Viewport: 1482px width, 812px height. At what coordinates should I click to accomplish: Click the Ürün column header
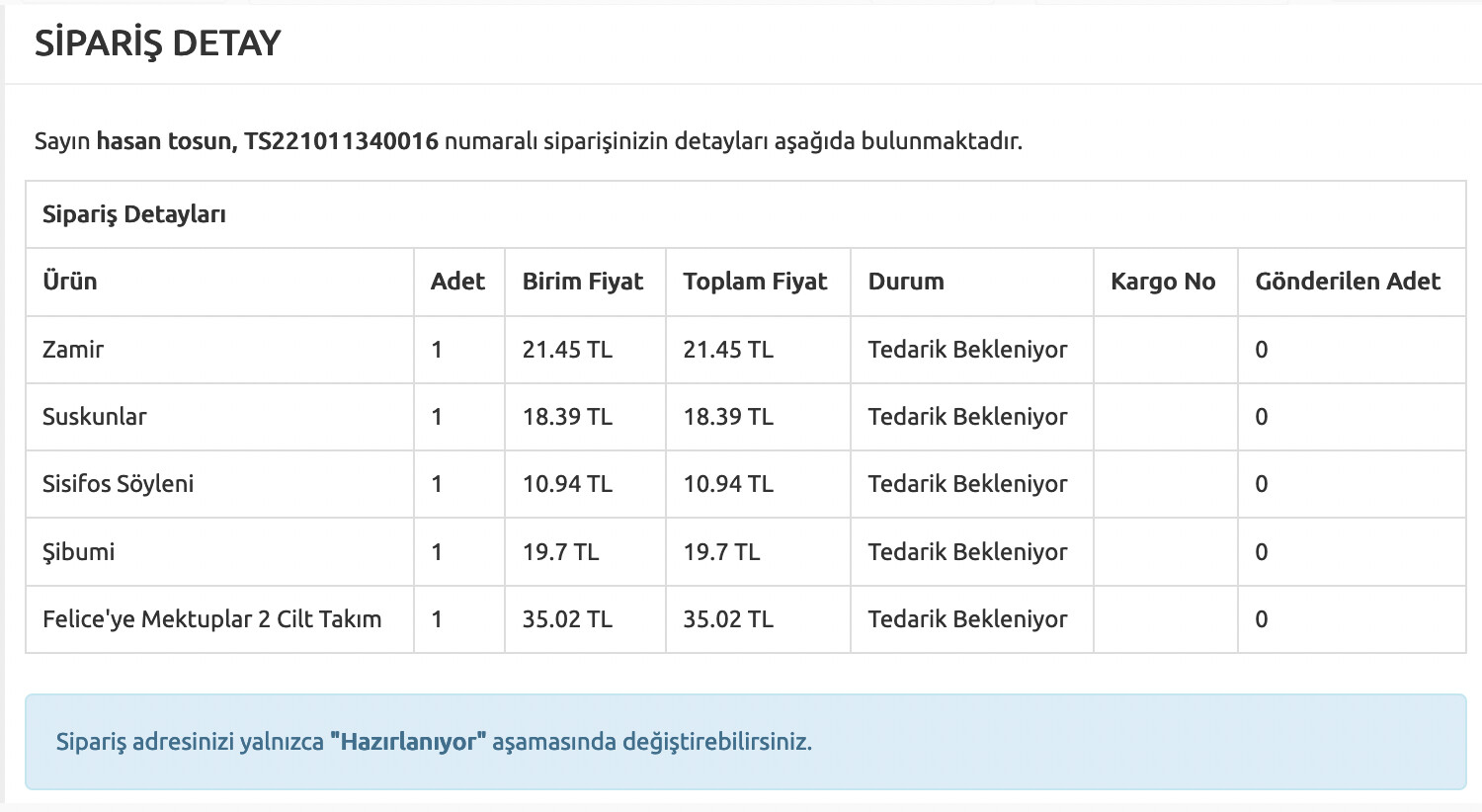69,282
